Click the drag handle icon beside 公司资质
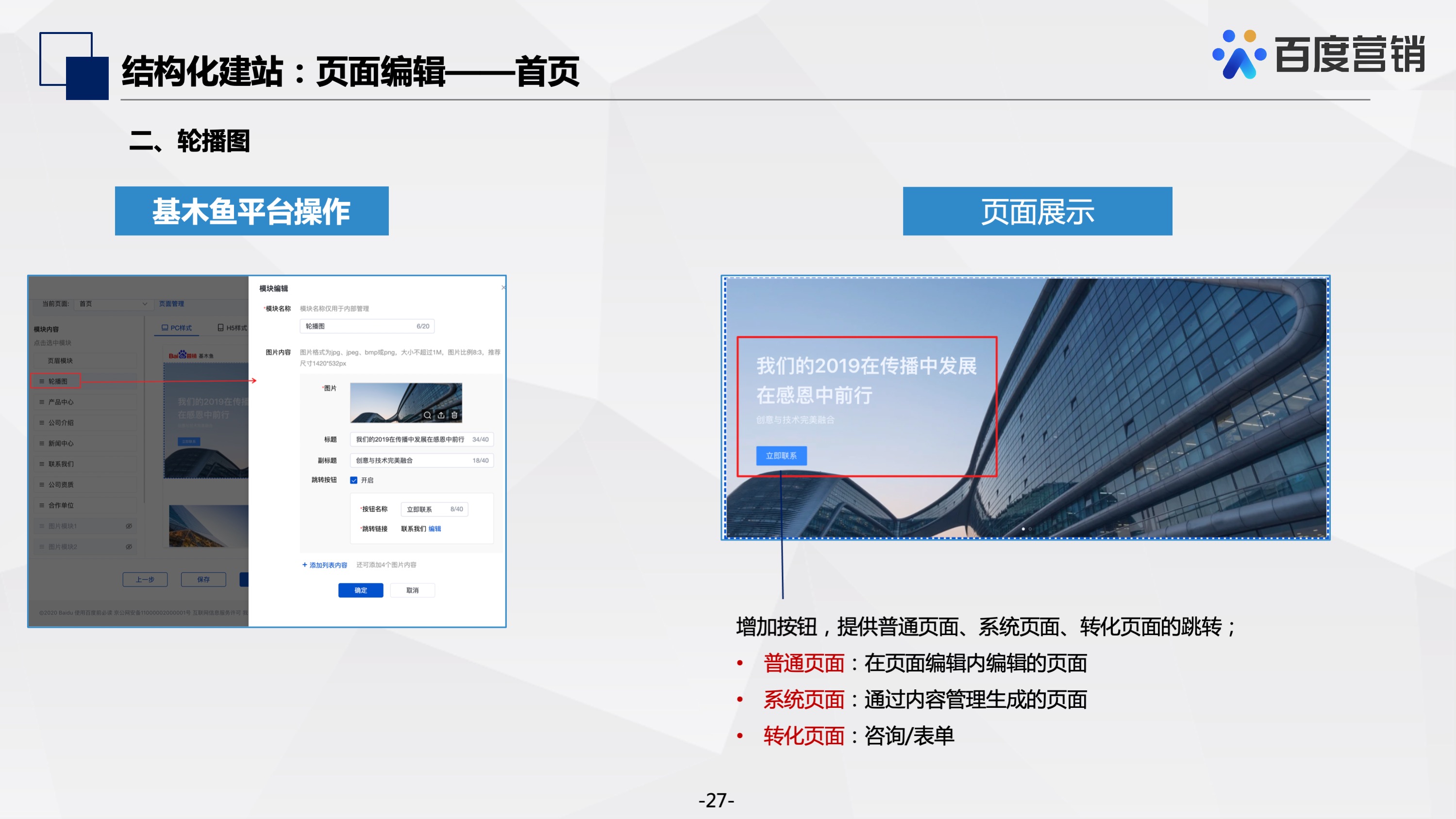 point(42,485)
